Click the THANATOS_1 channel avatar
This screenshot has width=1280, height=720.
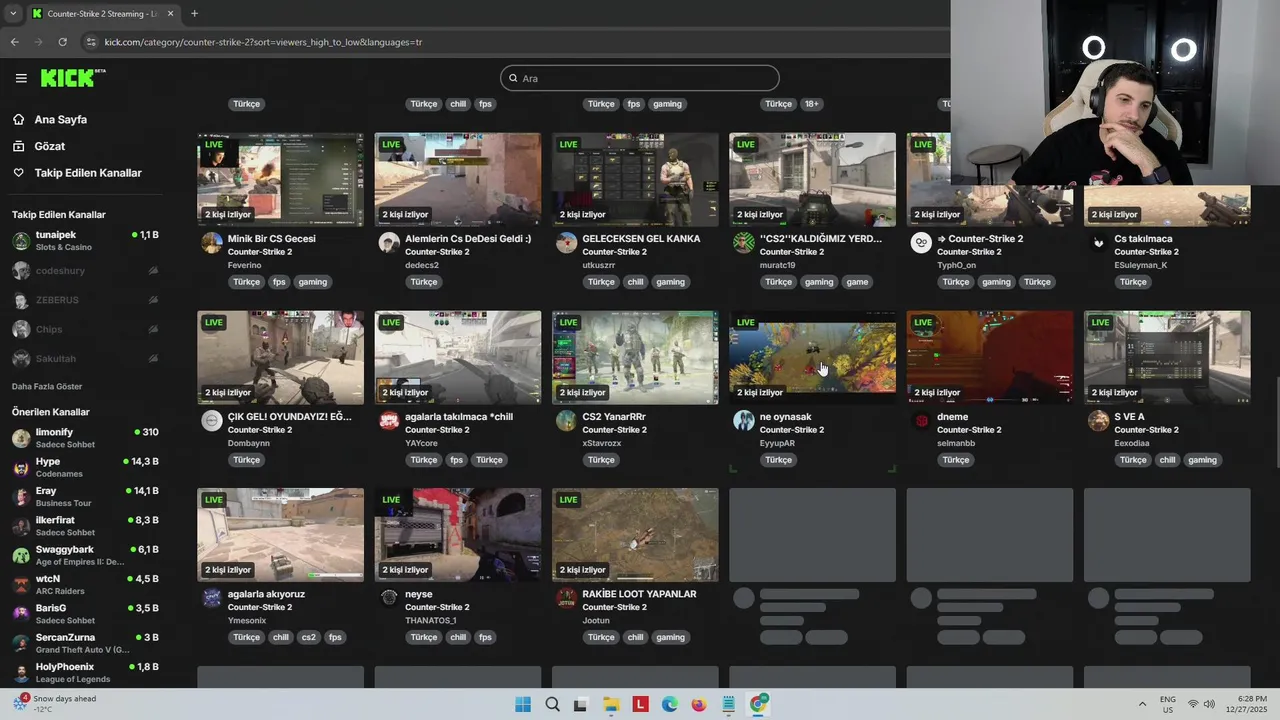click(x=389, y=598)
